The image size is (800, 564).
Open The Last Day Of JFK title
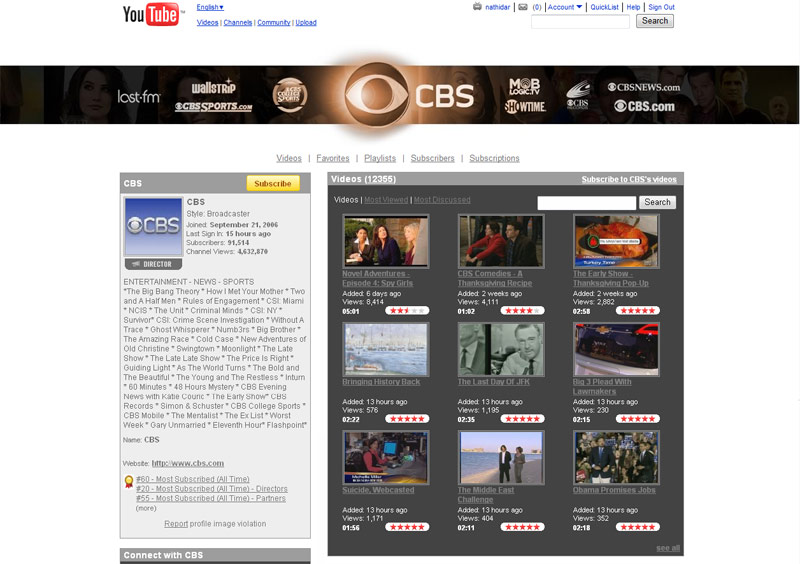click(493, 382)
